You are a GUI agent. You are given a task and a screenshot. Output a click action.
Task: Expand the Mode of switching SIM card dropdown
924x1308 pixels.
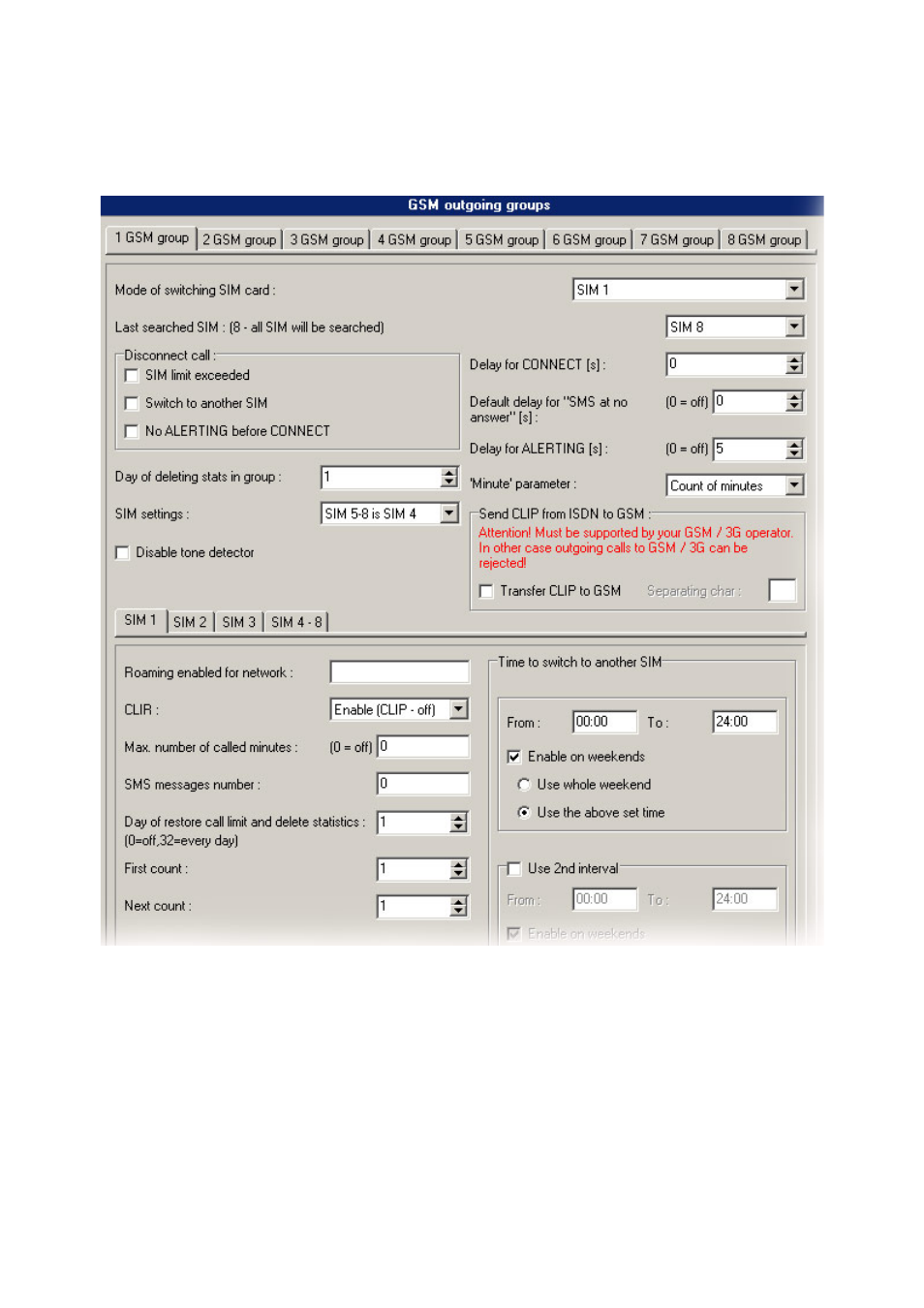(794, 290)
